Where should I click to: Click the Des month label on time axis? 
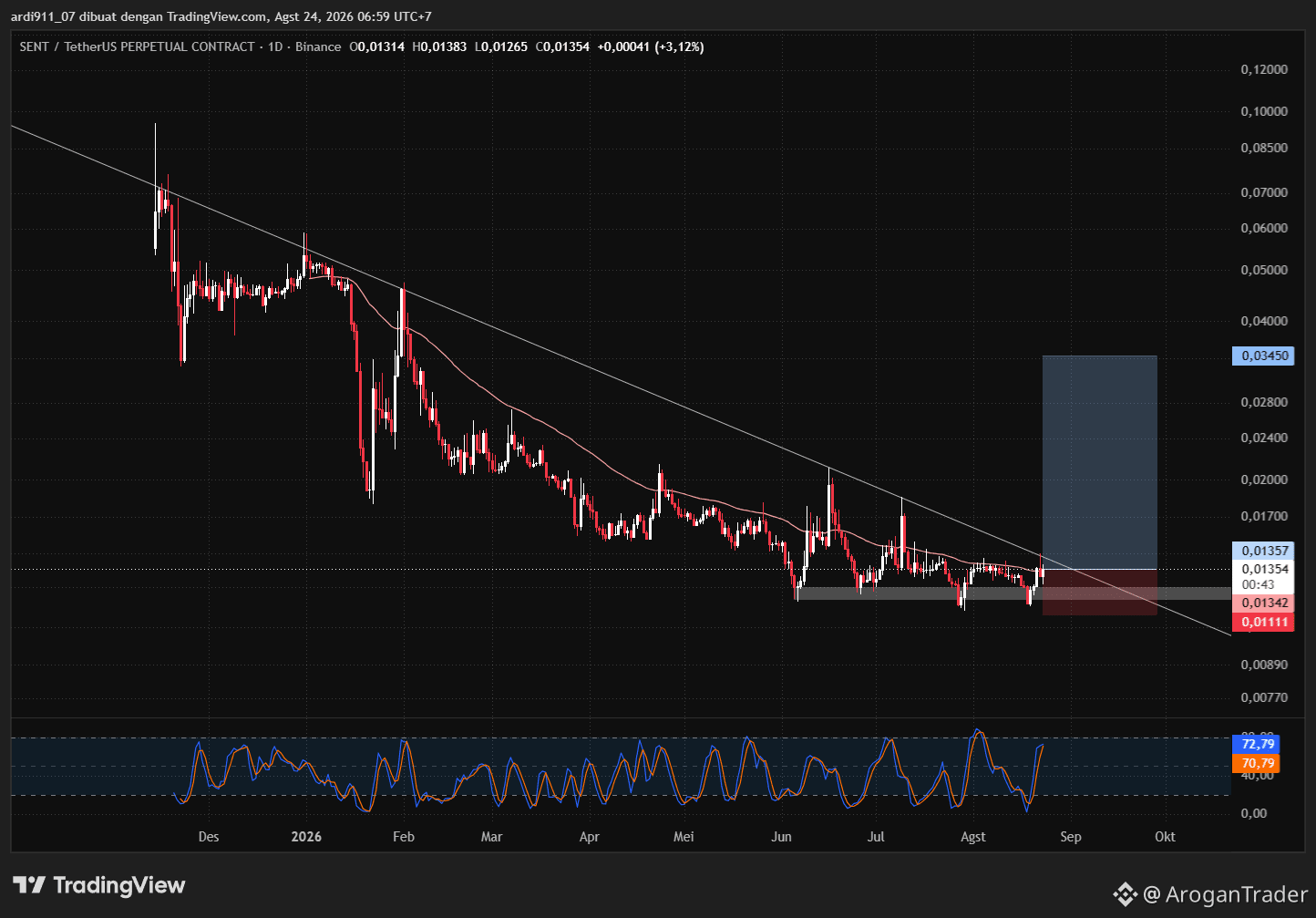pyautogui.click(x=209, y=837)
